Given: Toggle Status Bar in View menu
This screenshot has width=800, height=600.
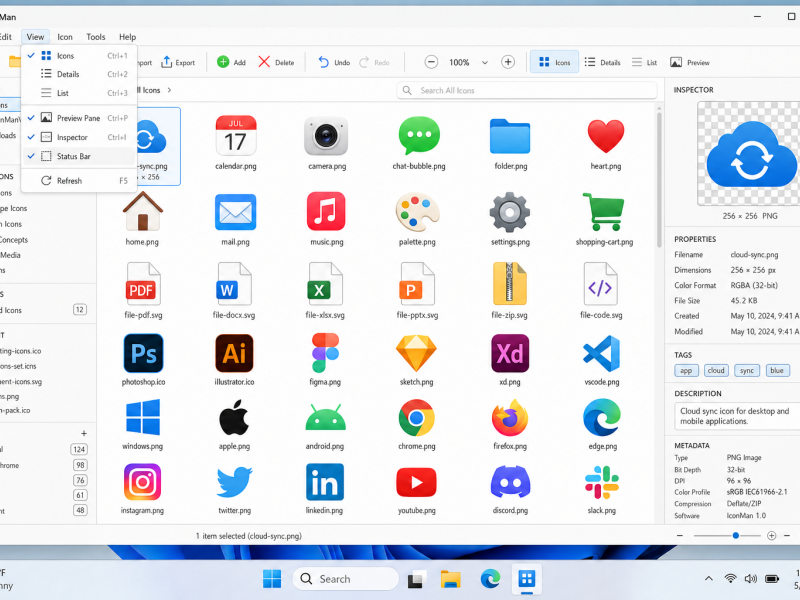Looking at the screenshot, I should click(x=80, y=156).
